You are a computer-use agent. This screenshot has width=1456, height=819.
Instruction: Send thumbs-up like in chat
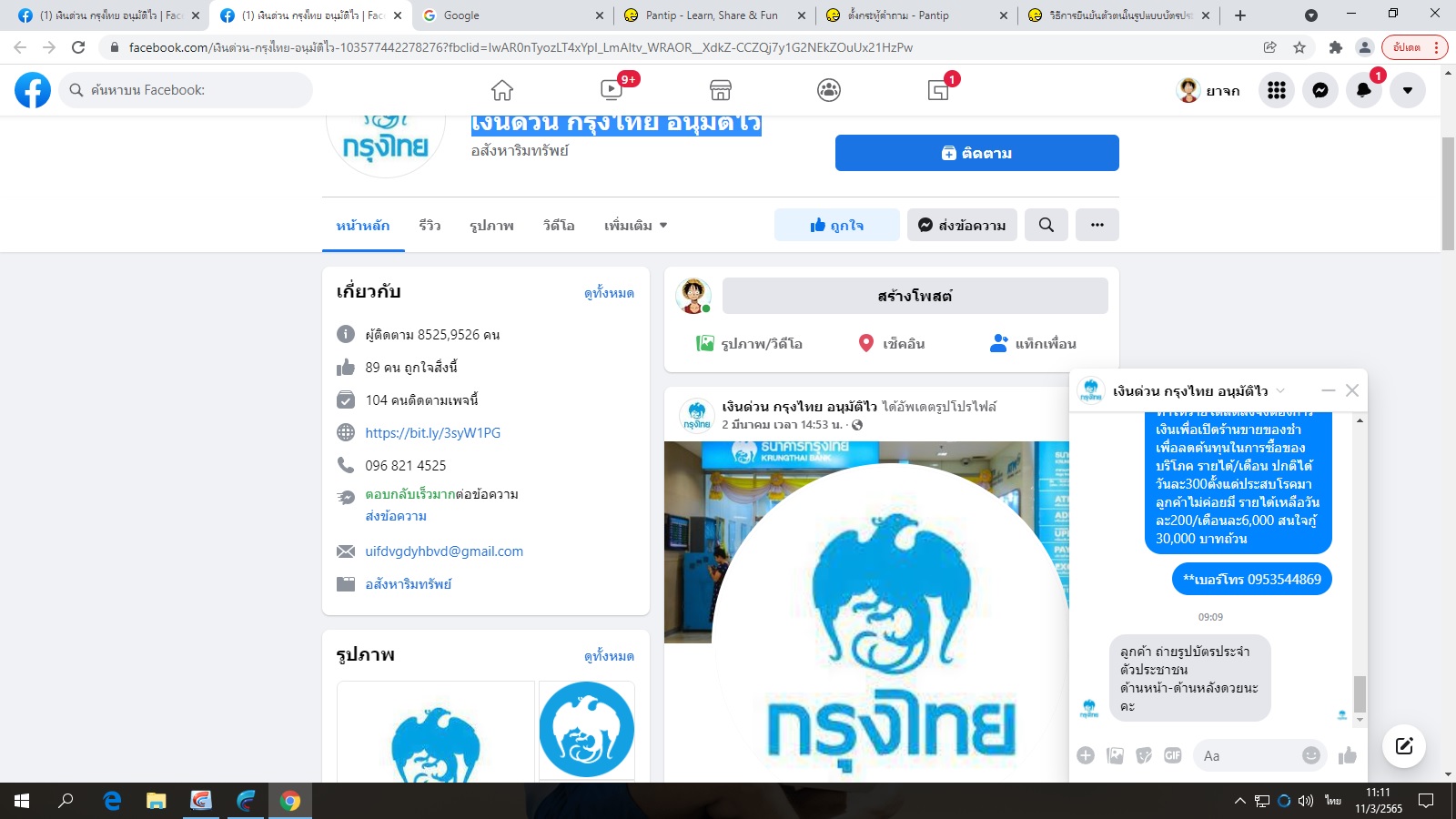1348,755
